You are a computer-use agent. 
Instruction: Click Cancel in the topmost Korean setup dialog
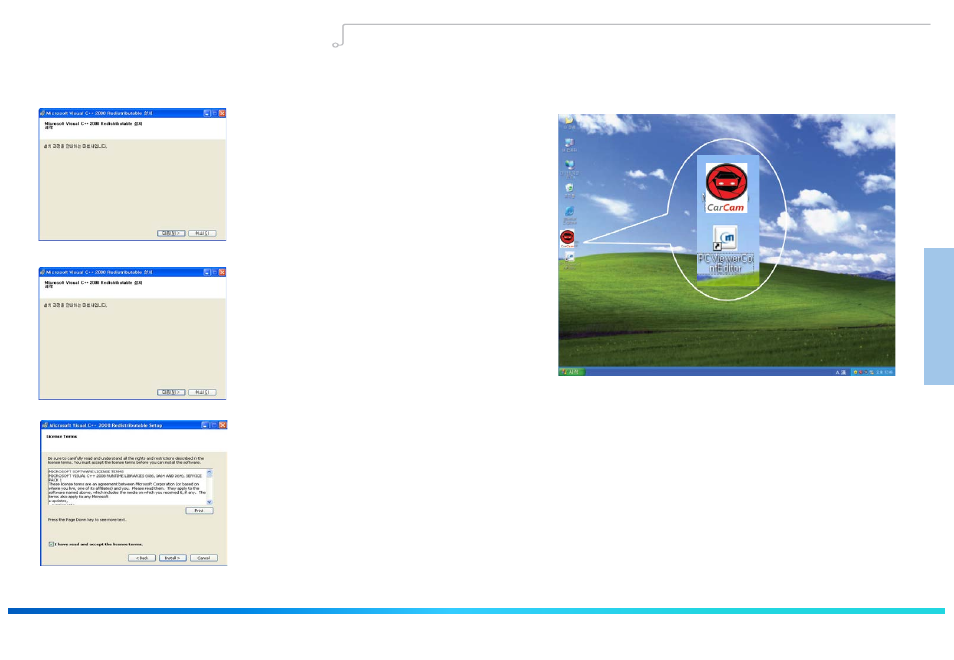point(202,233)
